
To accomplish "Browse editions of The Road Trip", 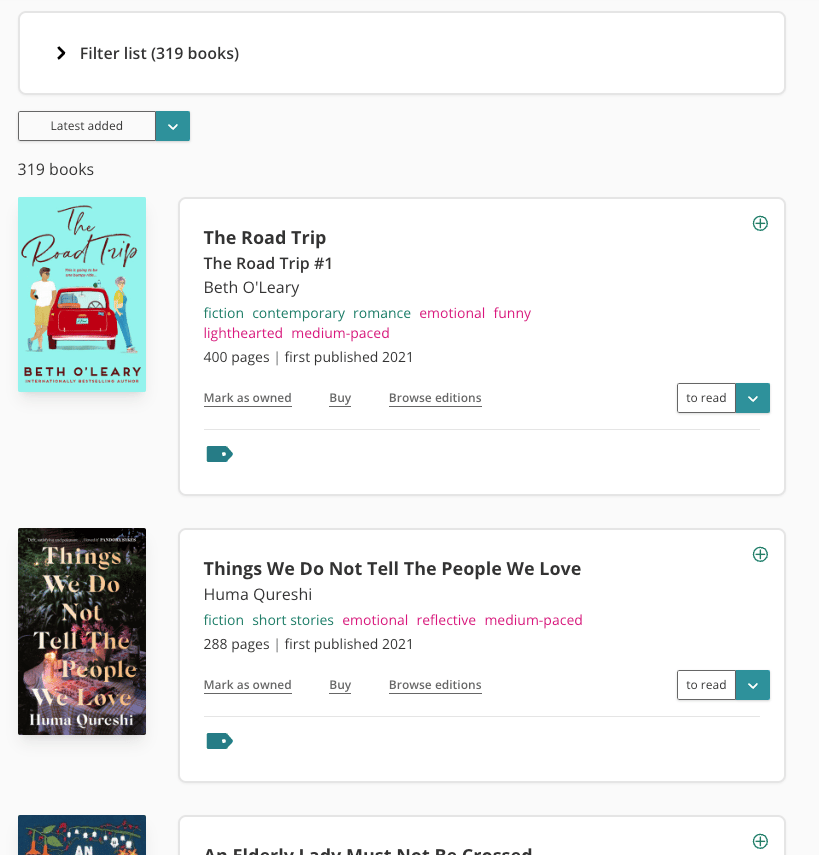I will coord(435,398).
